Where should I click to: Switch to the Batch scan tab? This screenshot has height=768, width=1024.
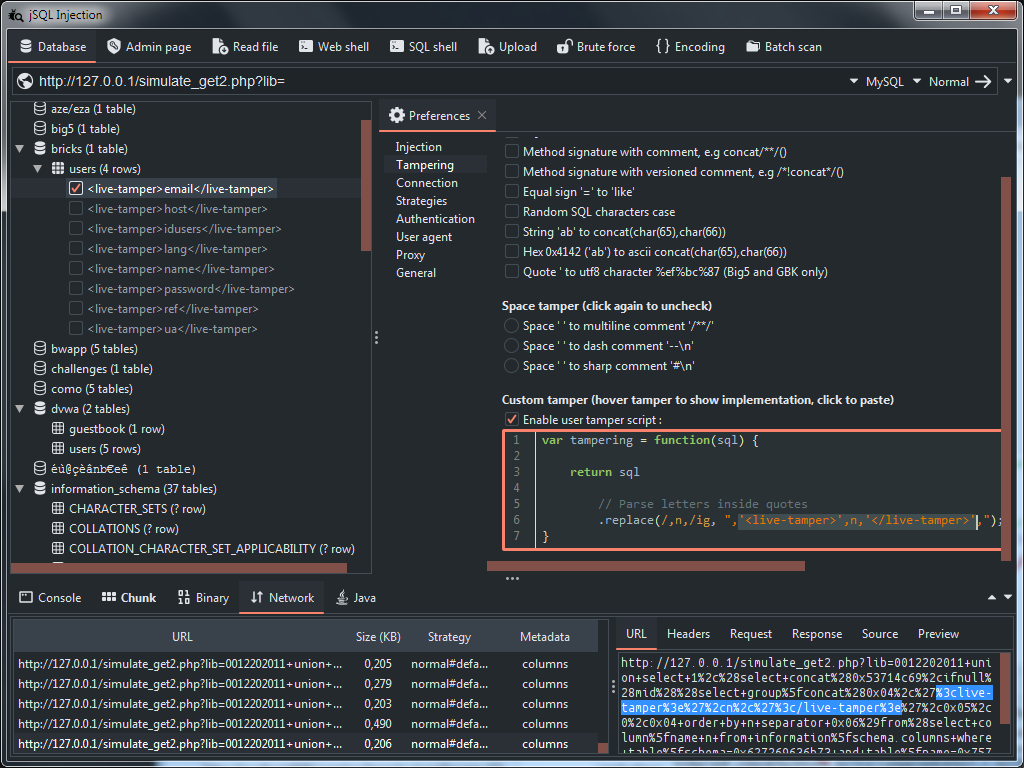coord(784,47)
